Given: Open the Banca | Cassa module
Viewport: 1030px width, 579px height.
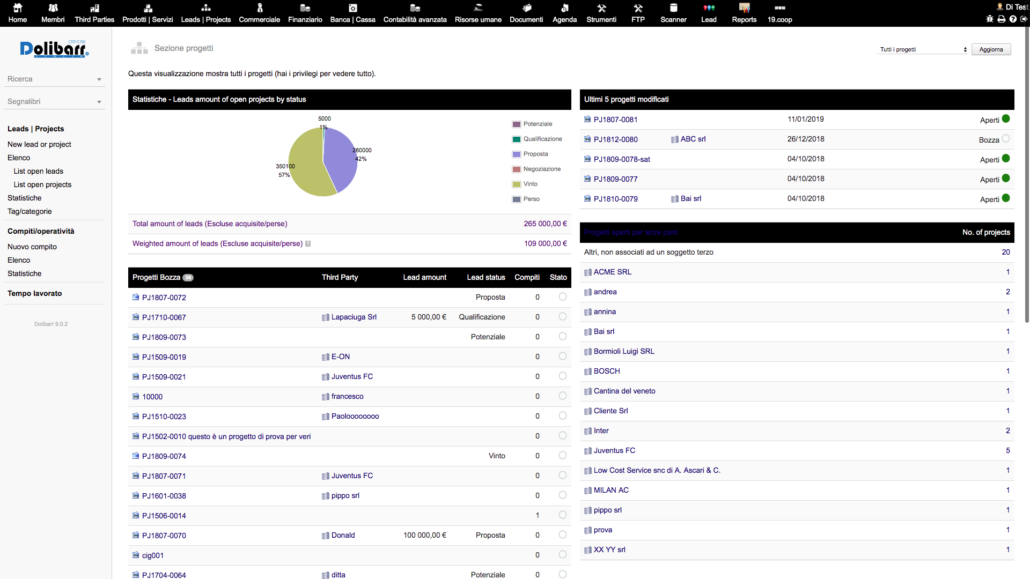Looking at the screenshot, I should (x=352, y=9).
